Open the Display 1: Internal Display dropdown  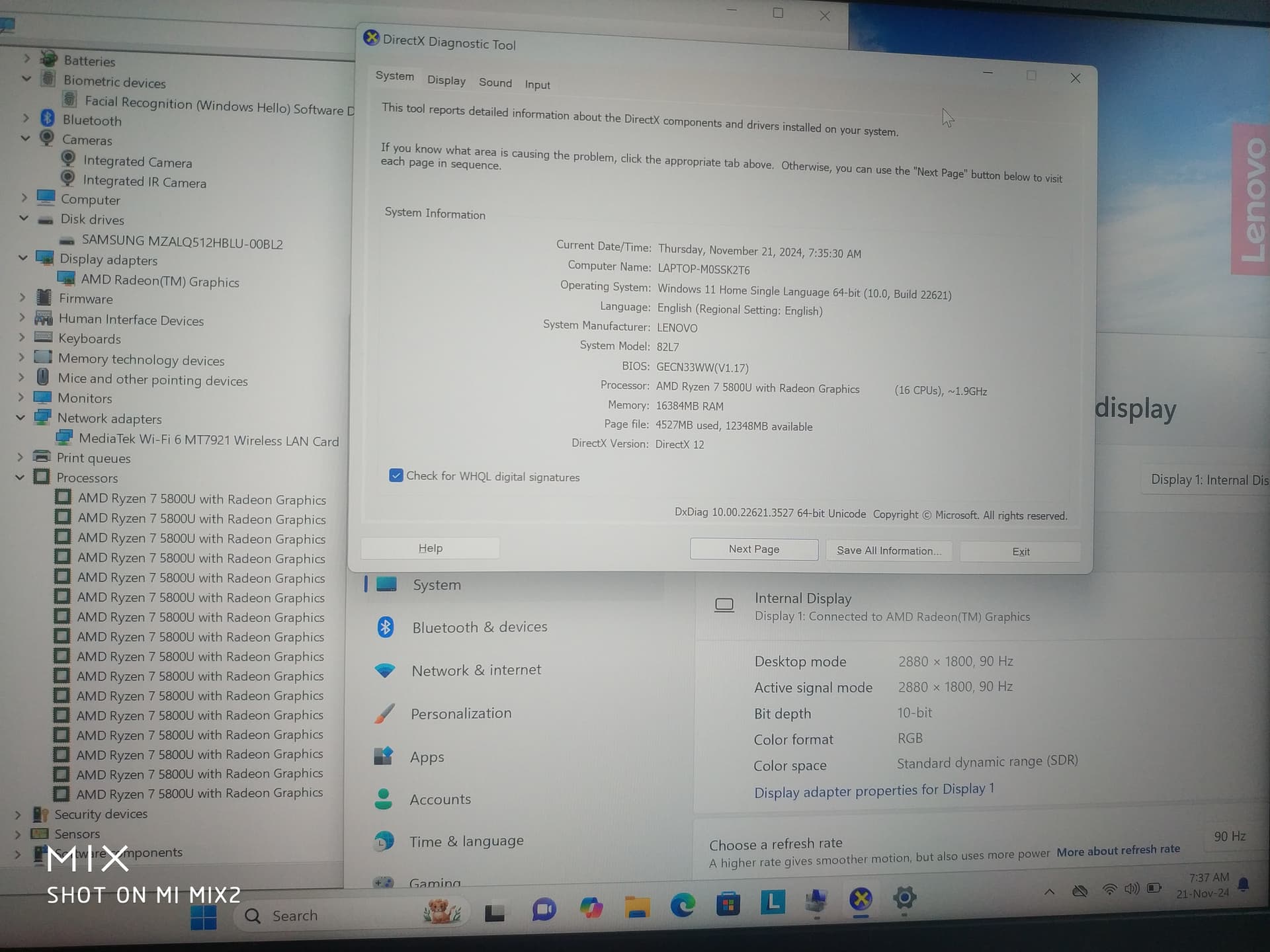point(1205,480)
